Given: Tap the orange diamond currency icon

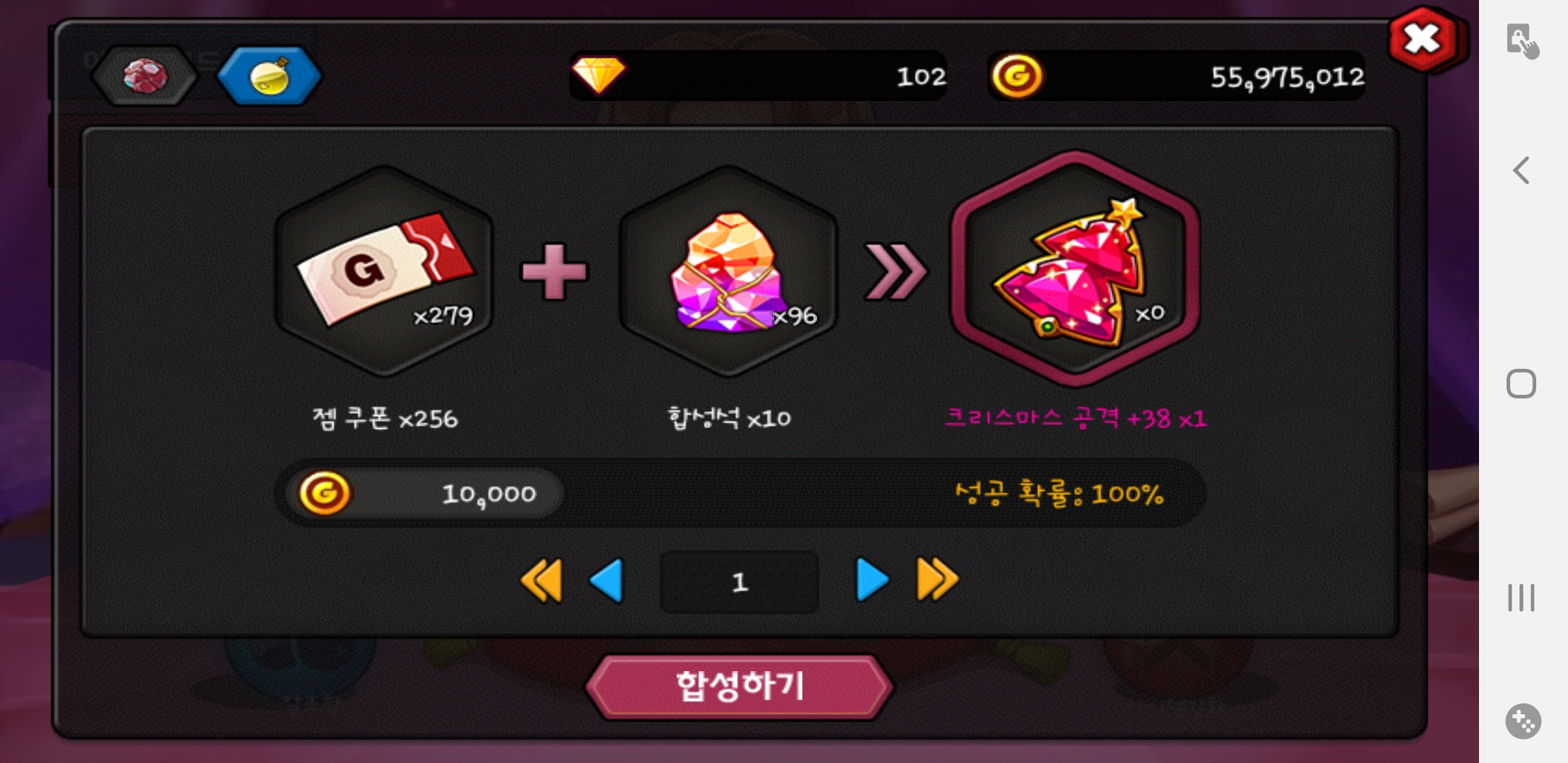Looking at the screenshot, I should [598, 75].
